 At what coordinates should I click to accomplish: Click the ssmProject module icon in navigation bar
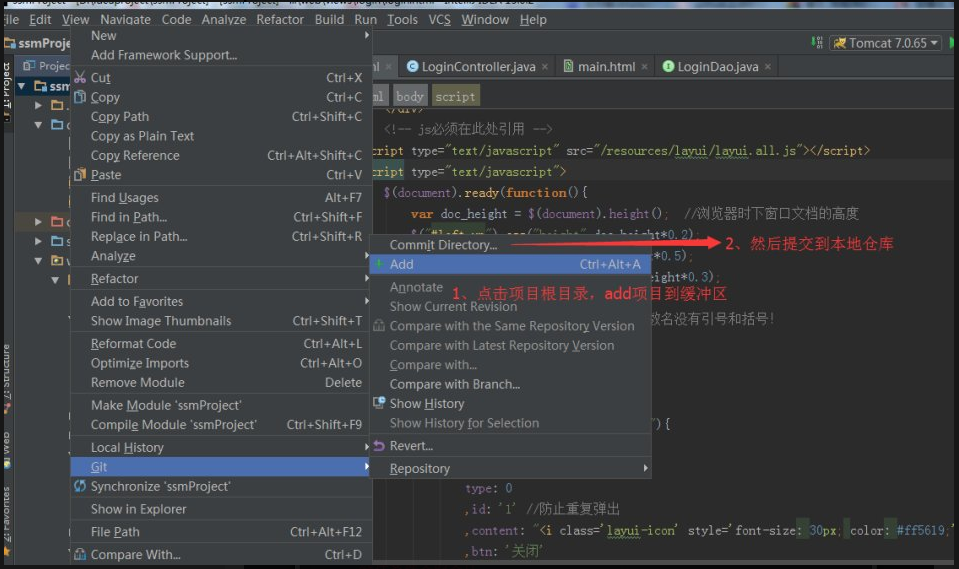coord(10,43)
